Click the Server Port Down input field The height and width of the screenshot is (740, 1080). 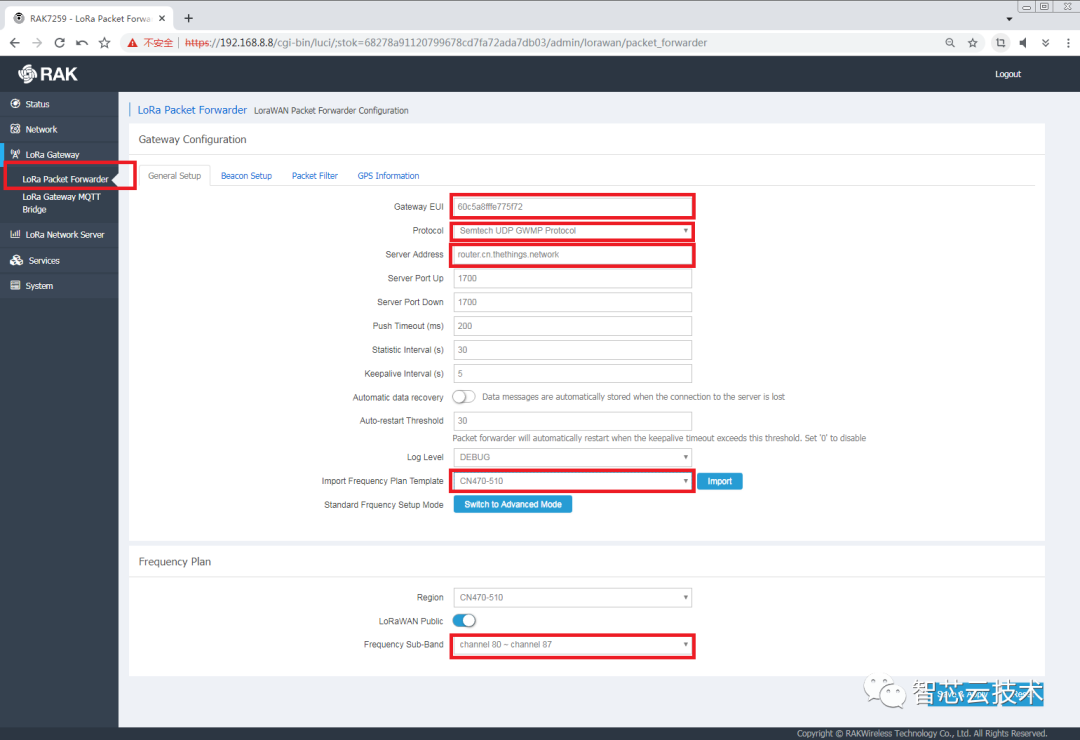572,302
